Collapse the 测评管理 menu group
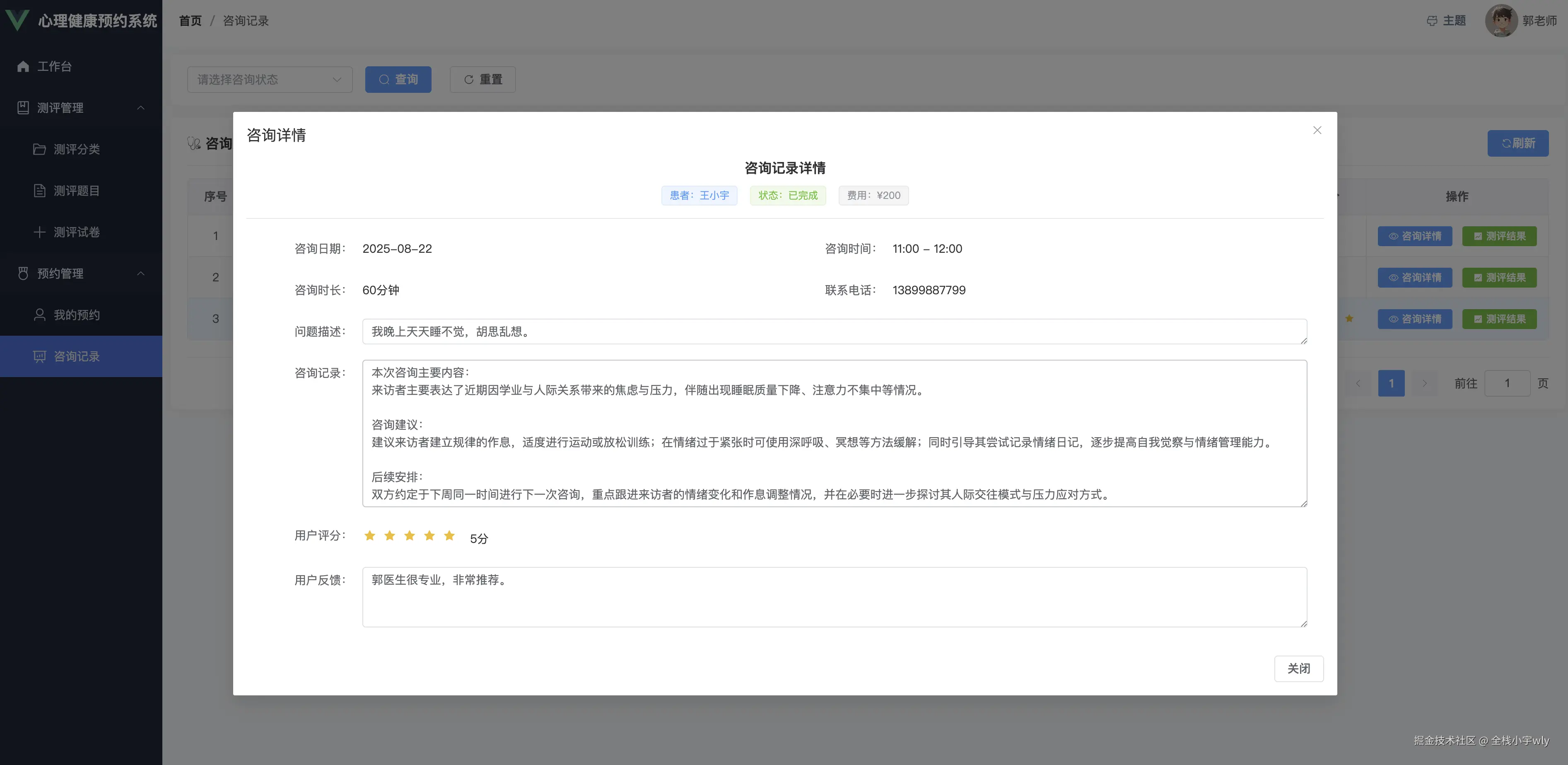This screenshot has height=765, width=1568. (141, 107)
